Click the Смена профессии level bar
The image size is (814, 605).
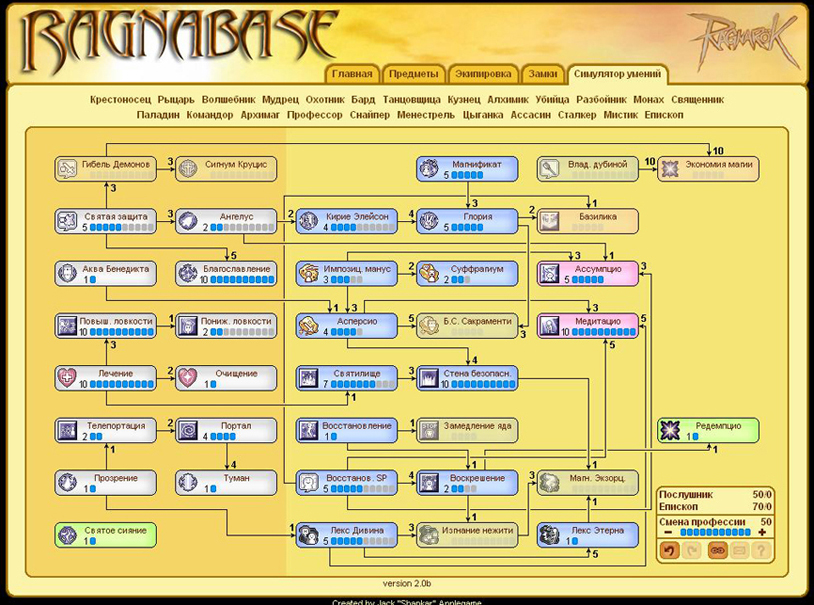point(715,532)
